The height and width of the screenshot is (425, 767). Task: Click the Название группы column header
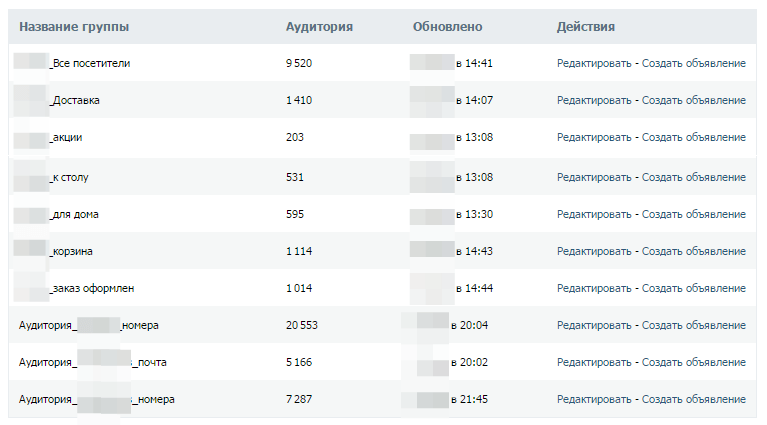pos(74,27)
